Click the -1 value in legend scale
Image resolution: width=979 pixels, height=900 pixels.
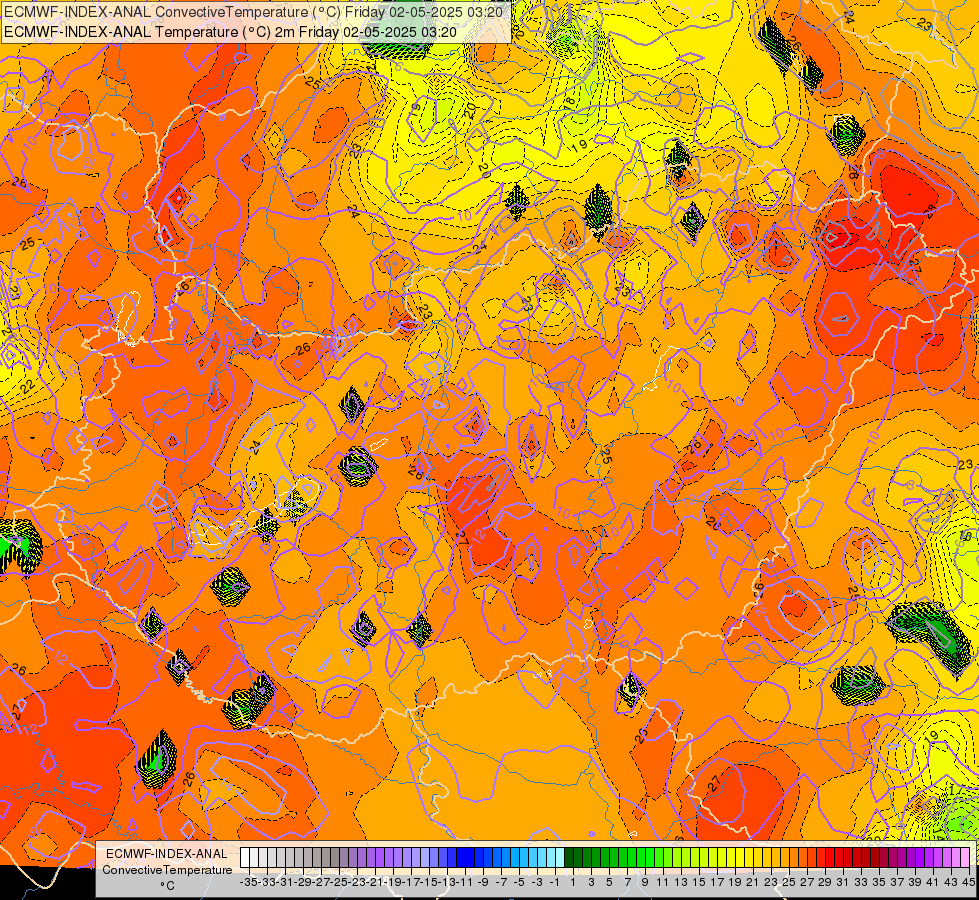coord(554,883)
